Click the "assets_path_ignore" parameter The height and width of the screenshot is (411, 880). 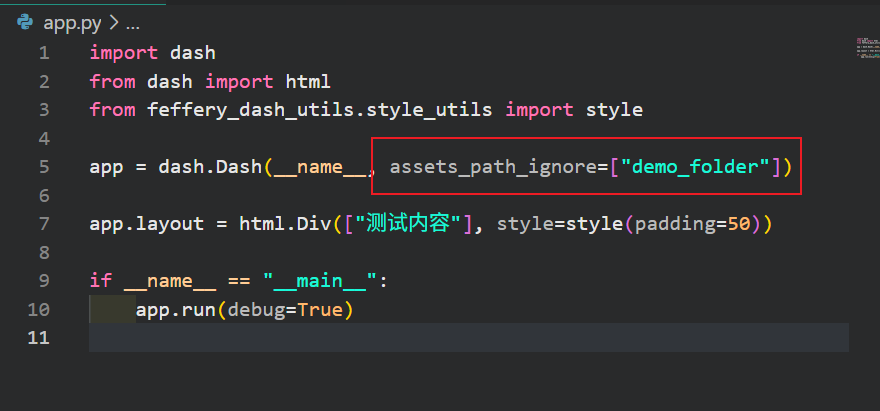[x=493, y=167]
